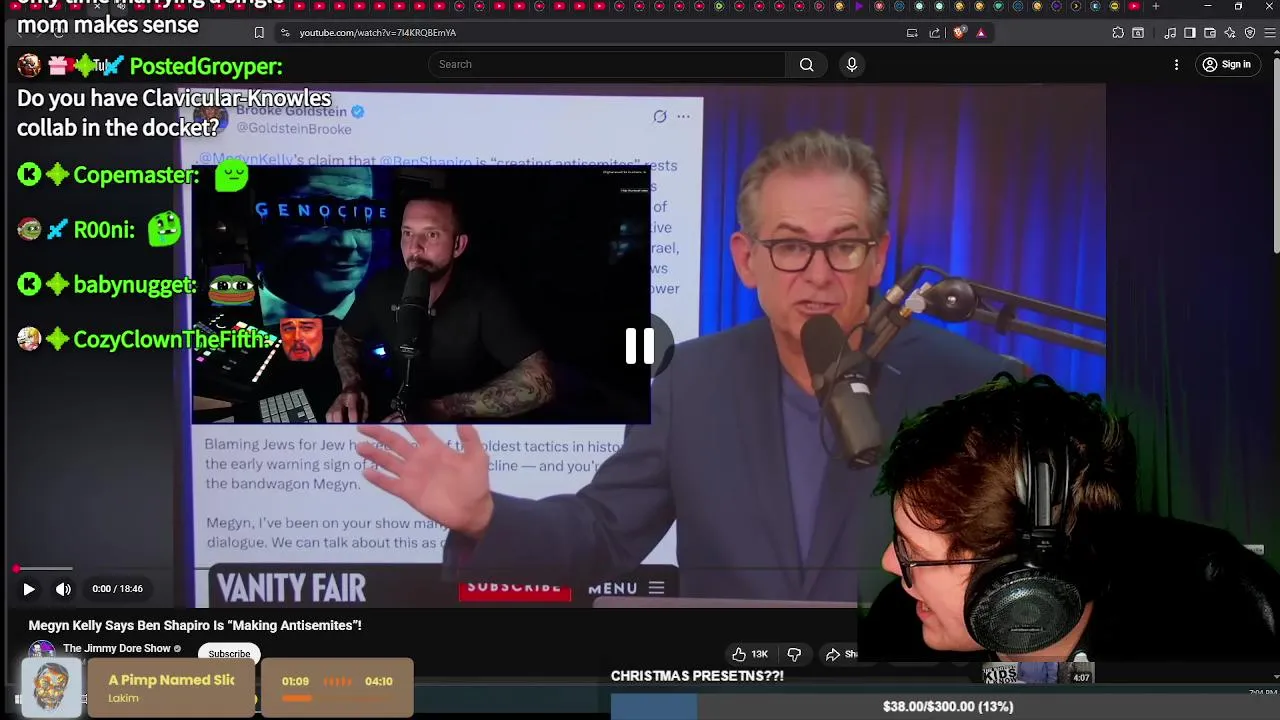Screen dimensions: 1280x720
Task: Click the thumbs-down dislike button
Action: (x=794, y=654)
